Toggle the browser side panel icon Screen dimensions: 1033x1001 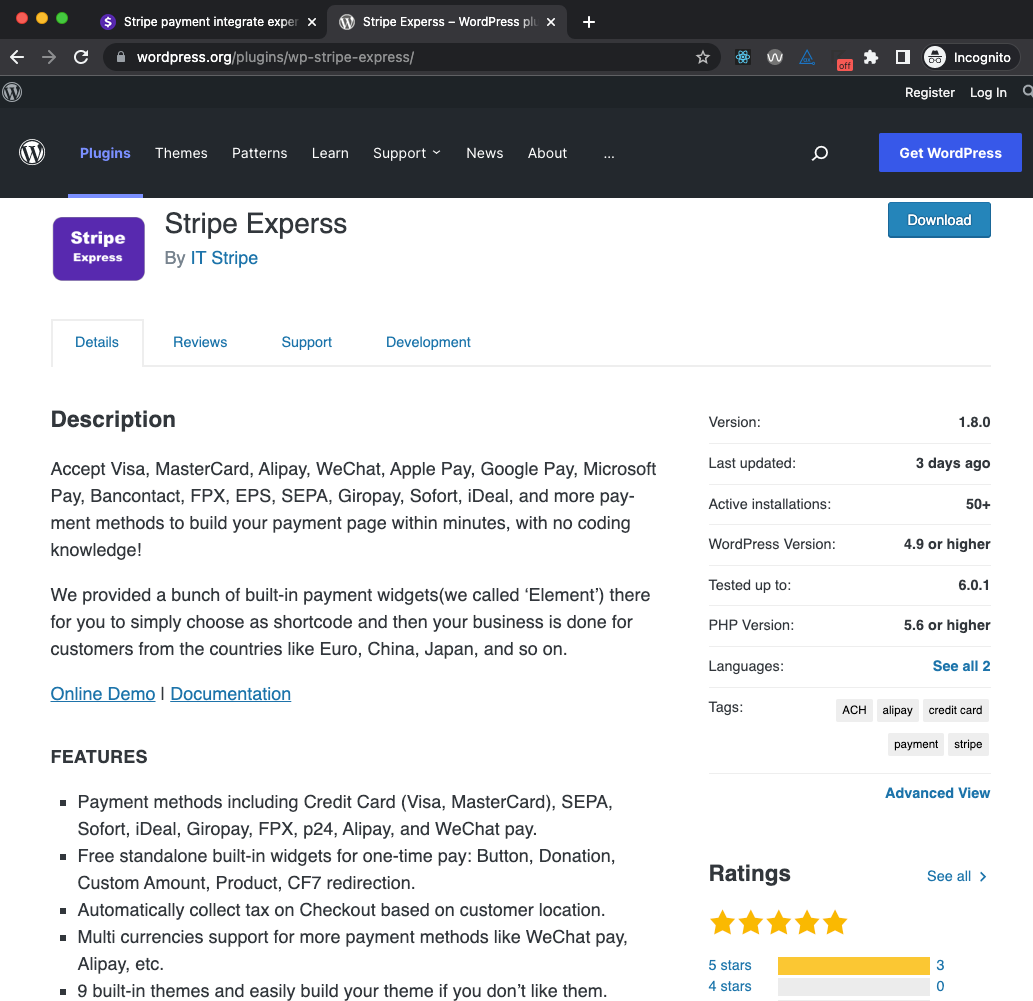pyautogui.click(x=902, y=57)
